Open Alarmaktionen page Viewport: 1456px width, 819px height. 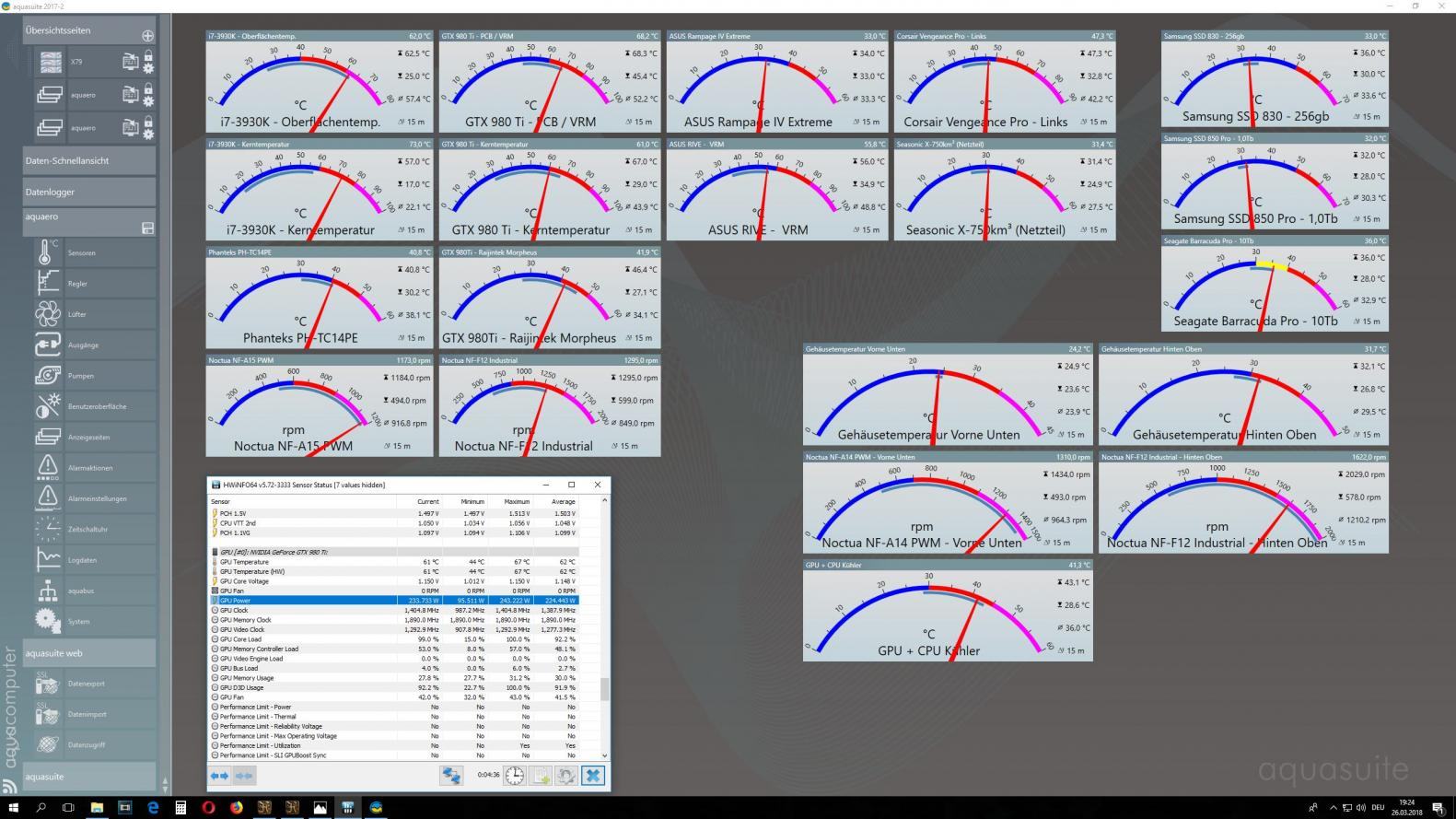(95, 468)
